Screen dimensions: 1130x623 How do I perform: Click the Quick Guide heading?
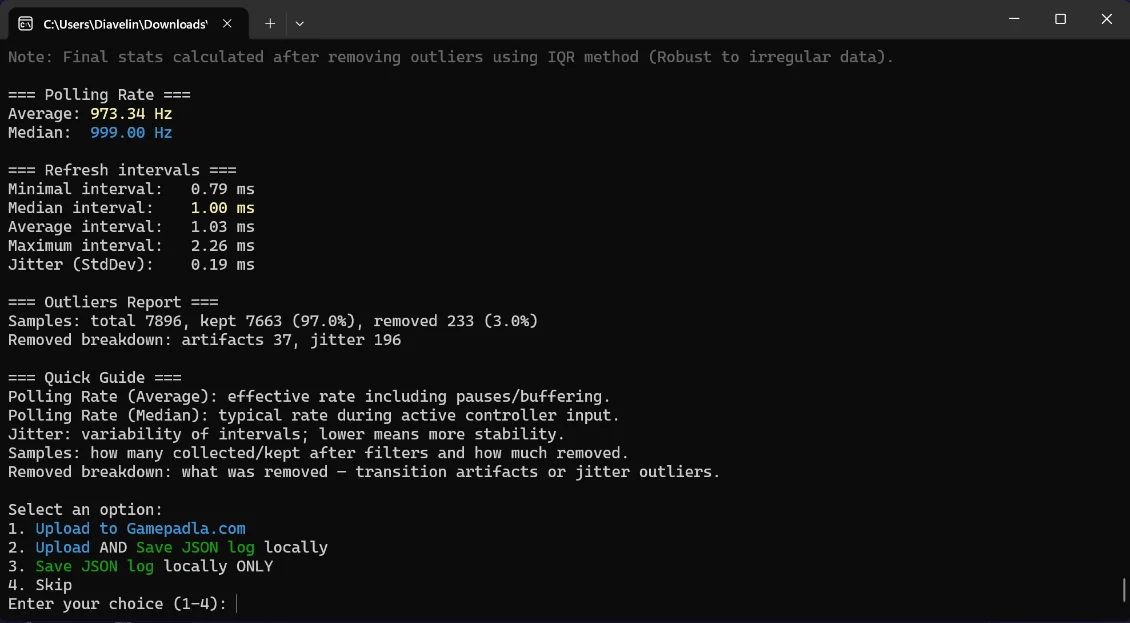tap(94, 378)
